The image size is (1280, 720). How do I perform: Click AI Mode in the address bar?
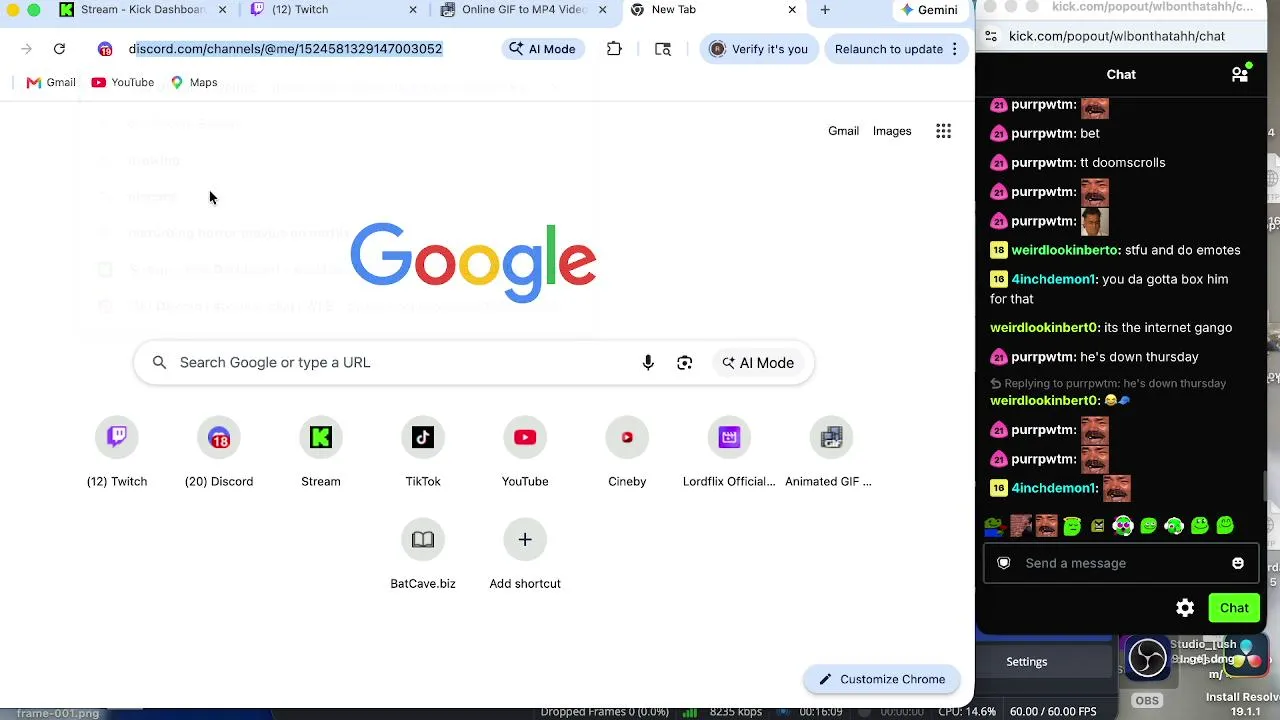pyautogui.click(x=542, y=49)
